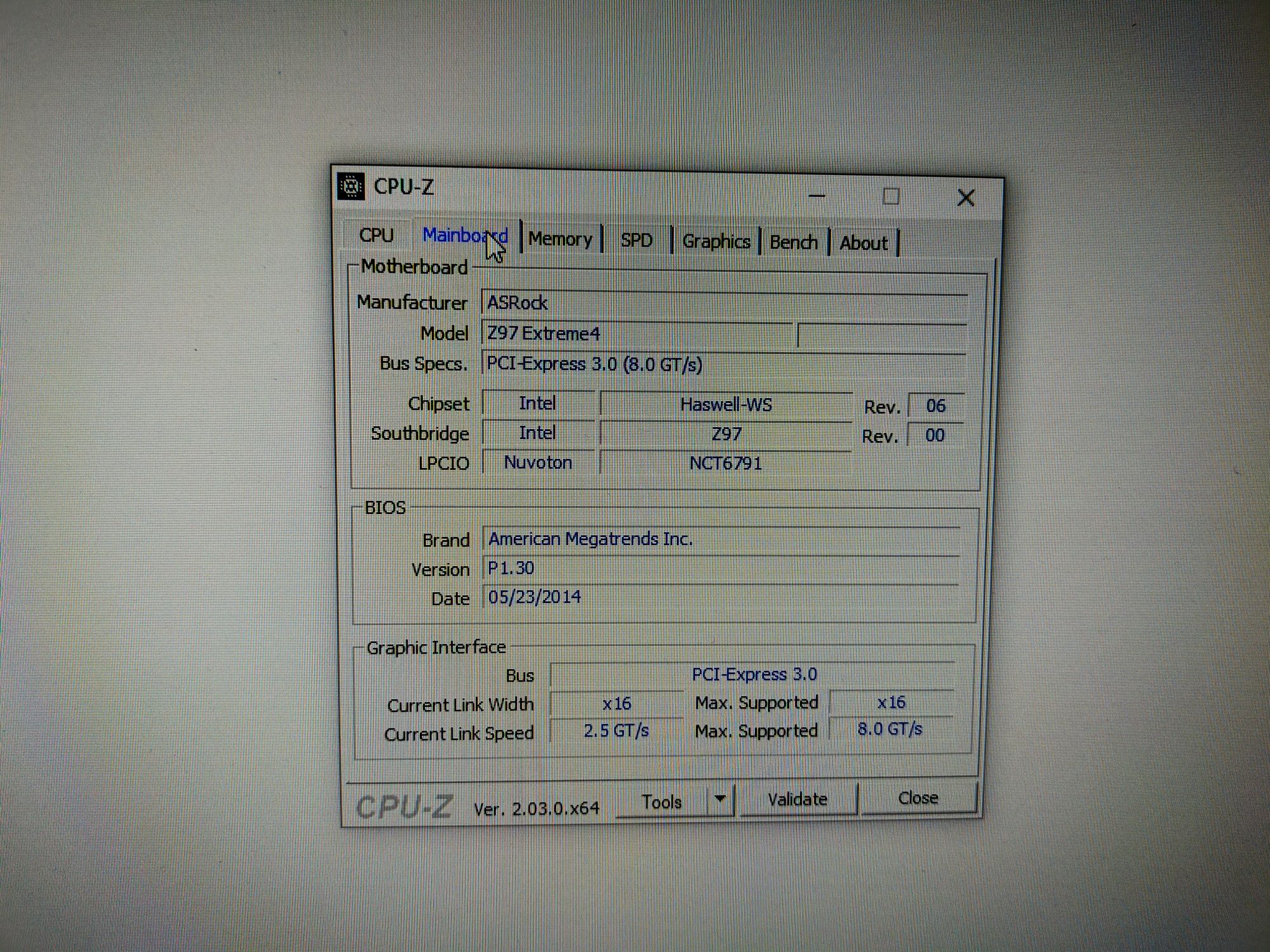
Task: Click the Southbridge label
Action: [x=420, y=433]
